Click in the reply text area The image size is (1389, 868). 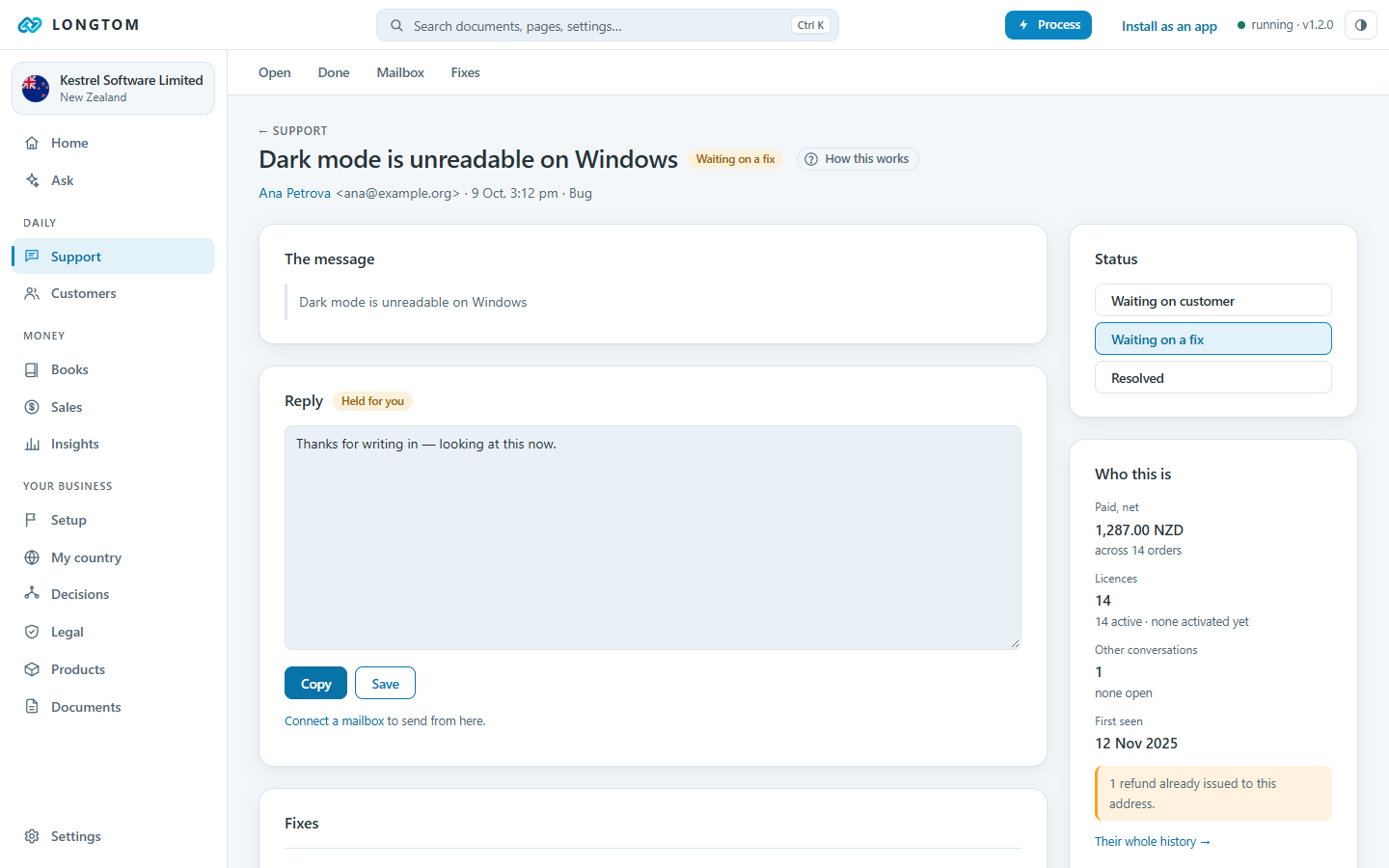tap(653, 537)
